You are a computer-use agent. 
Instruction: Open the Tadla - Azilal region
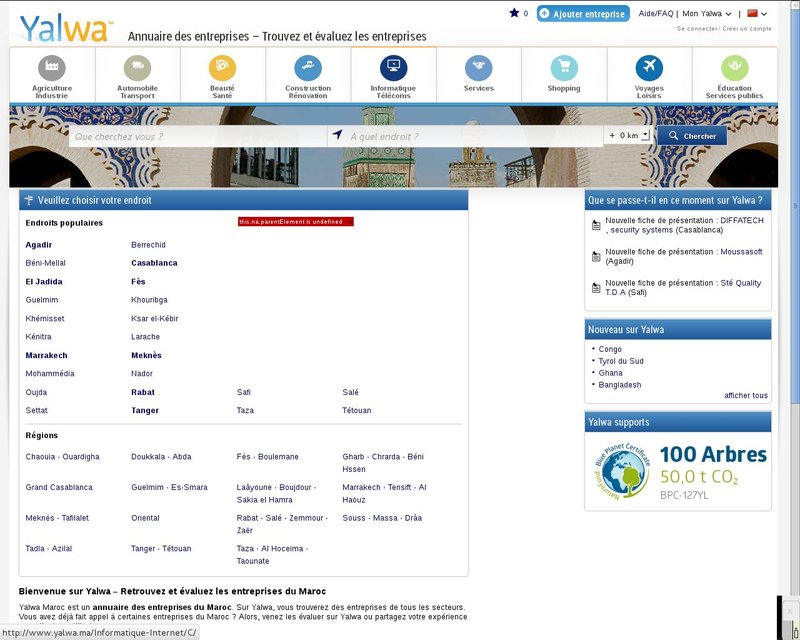point(49,549)
